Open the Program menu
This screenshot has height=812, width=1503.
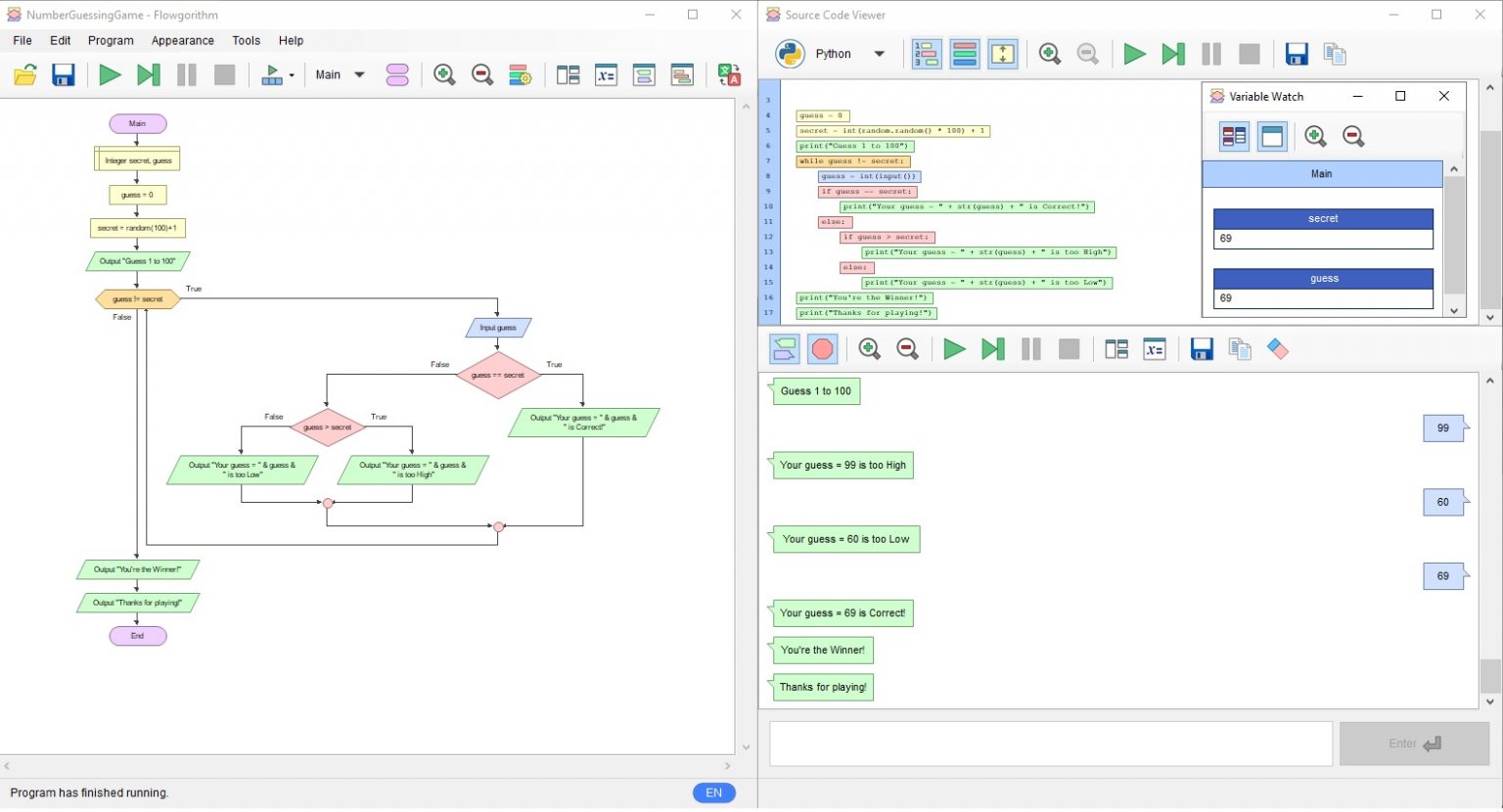tap(111, 41)
